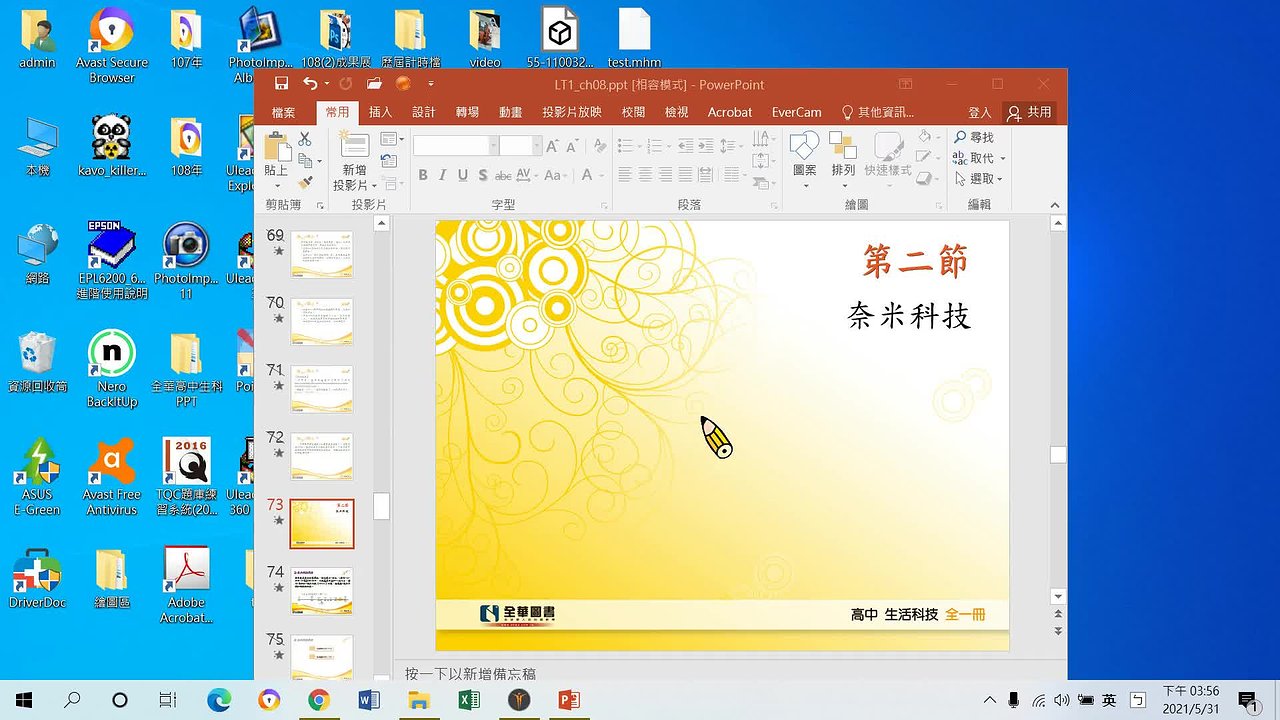
Task: Open the undo history dropdown arrow
Action: pyautogui.click(x=325, y=85)
